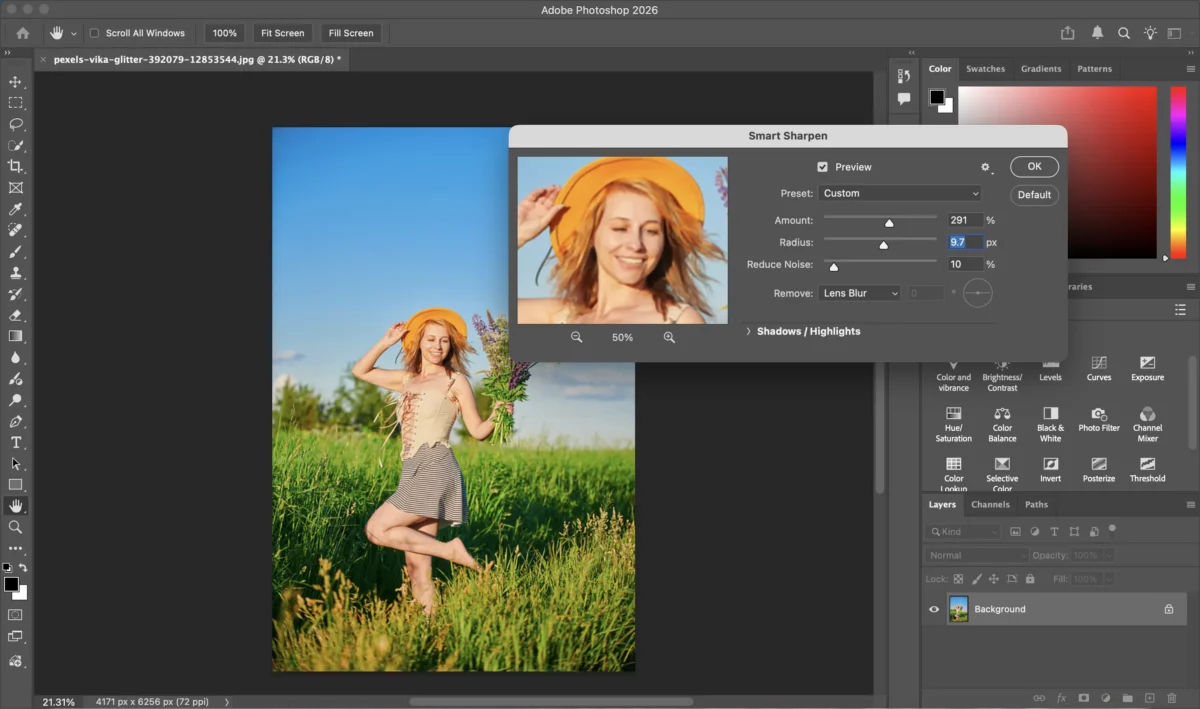Click the Amount slider handle
1200x709 pixels.
coord(889,223)
